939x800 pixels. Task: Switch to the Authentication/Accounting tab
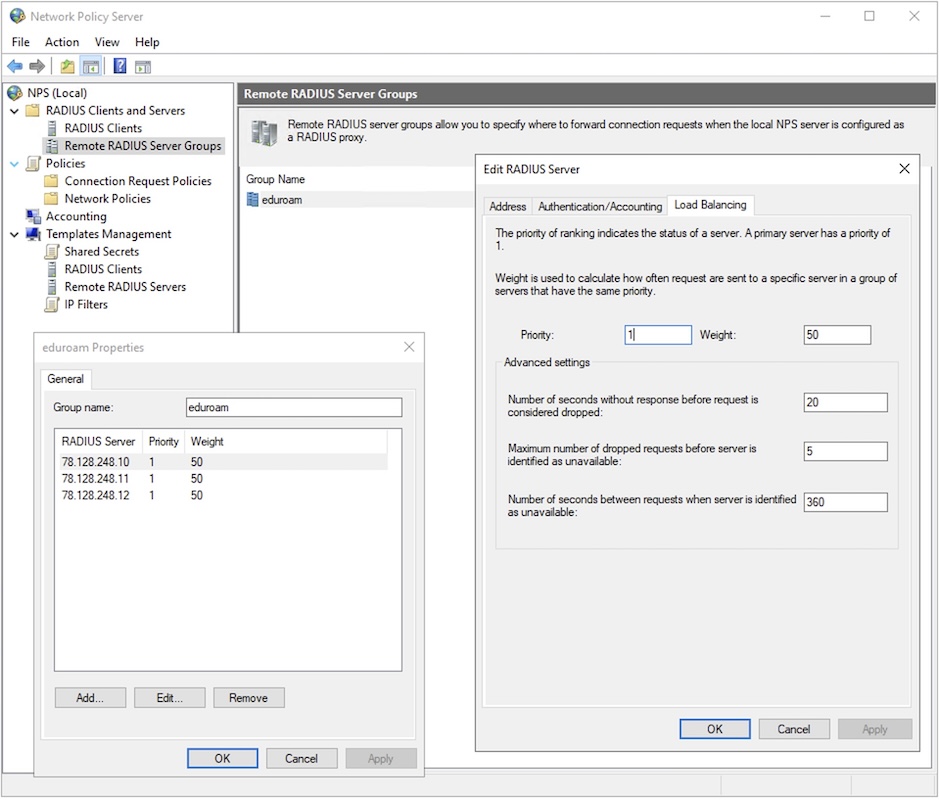click(x=599, y=207)
